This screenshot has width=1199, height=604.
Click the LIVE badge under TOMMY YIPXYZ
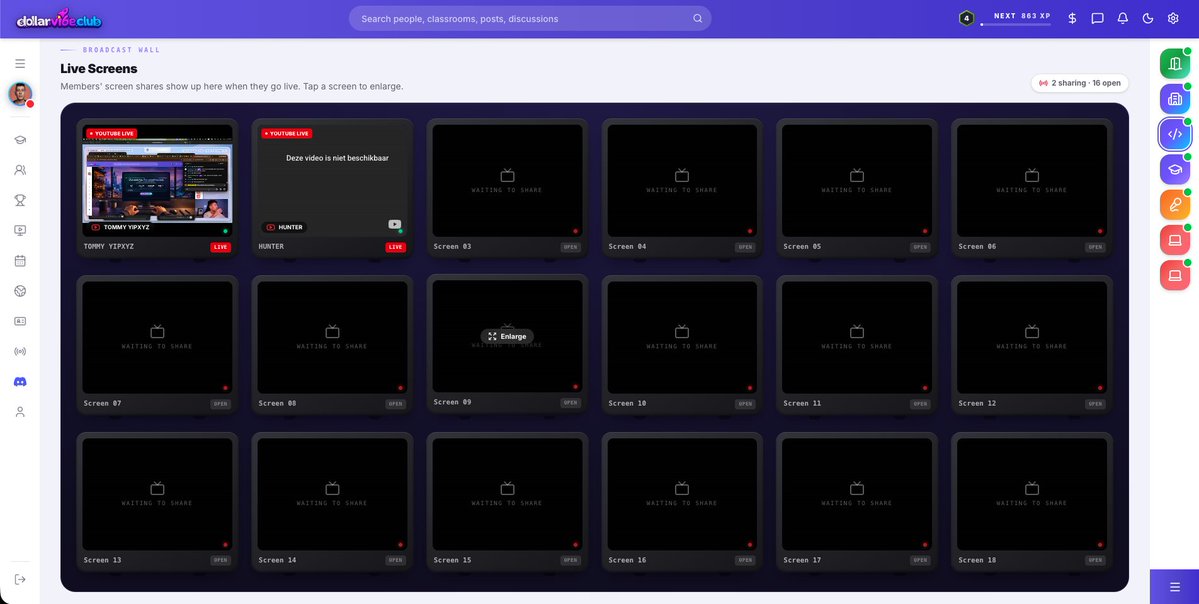pyautogui.click(x=221, y=247)
